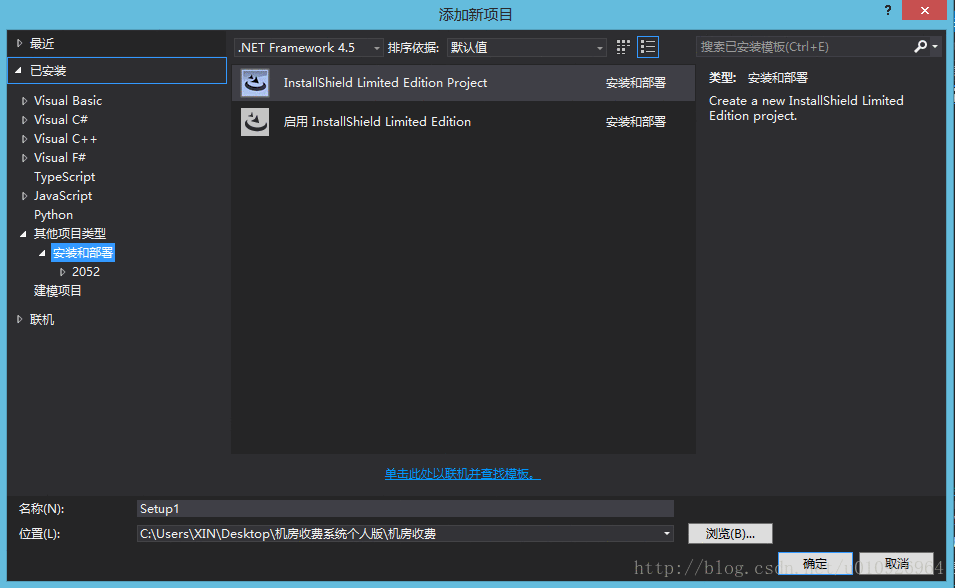Image resolution: width=955 pixels, height=588 pixels.
Task: Open the help question mark
Action: click(x=888, y=10)
